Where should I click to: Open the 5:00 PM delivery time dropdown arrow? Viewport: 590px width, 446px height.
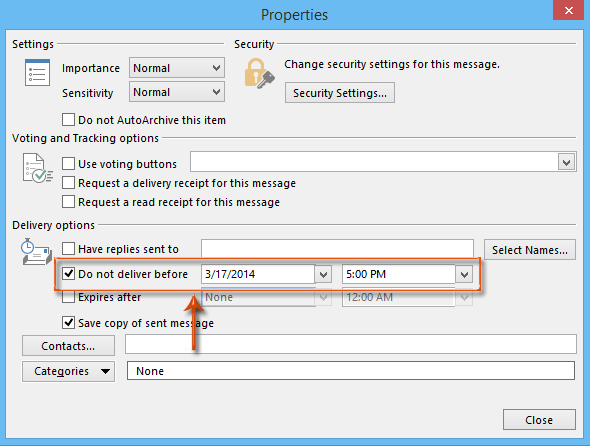click(464, 274)
